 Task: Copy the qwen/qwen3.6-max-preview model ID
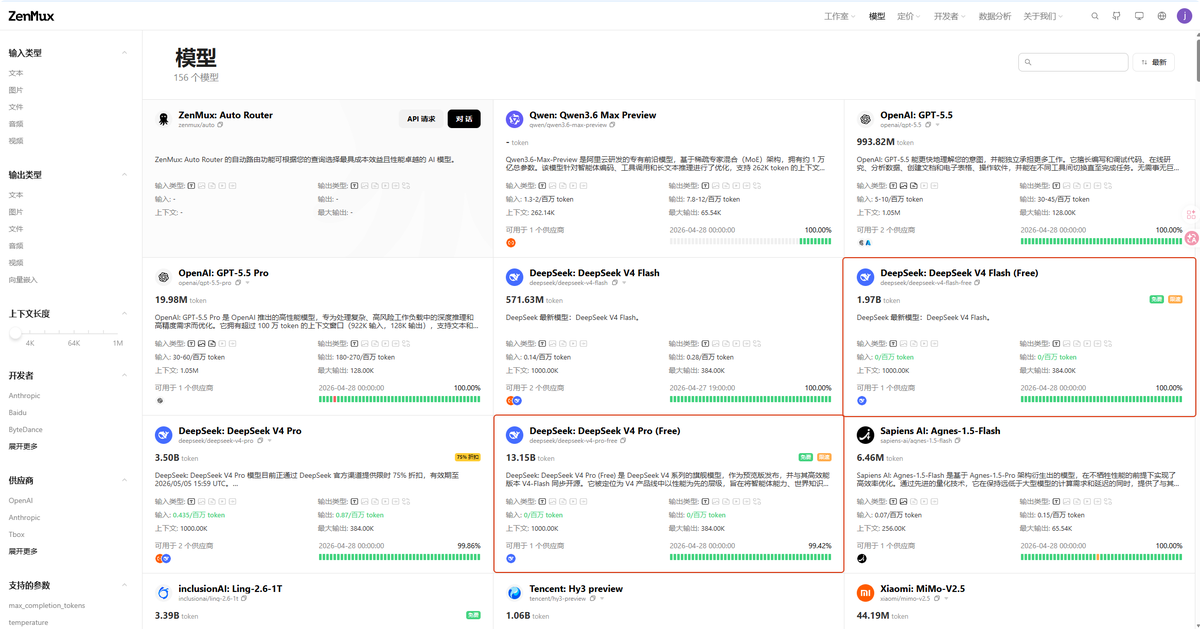612,125
